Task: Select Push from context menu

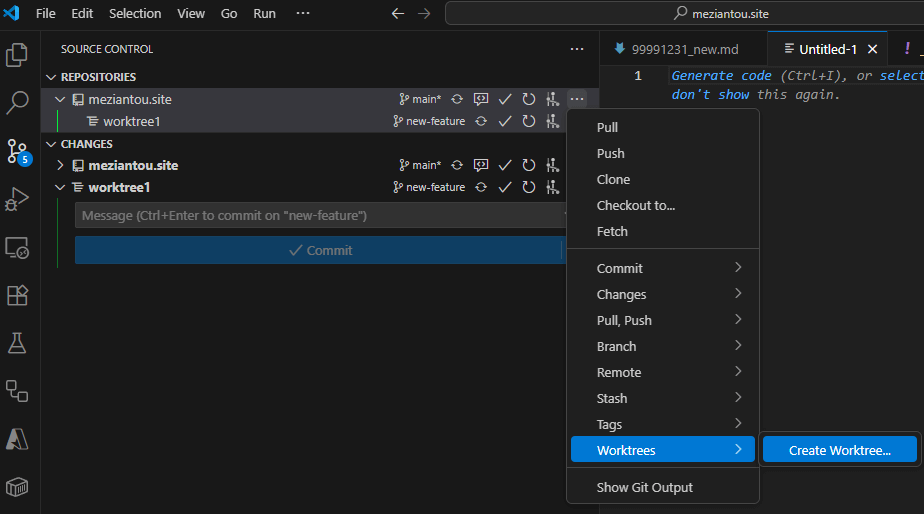Action: click(x=663, y=153)
